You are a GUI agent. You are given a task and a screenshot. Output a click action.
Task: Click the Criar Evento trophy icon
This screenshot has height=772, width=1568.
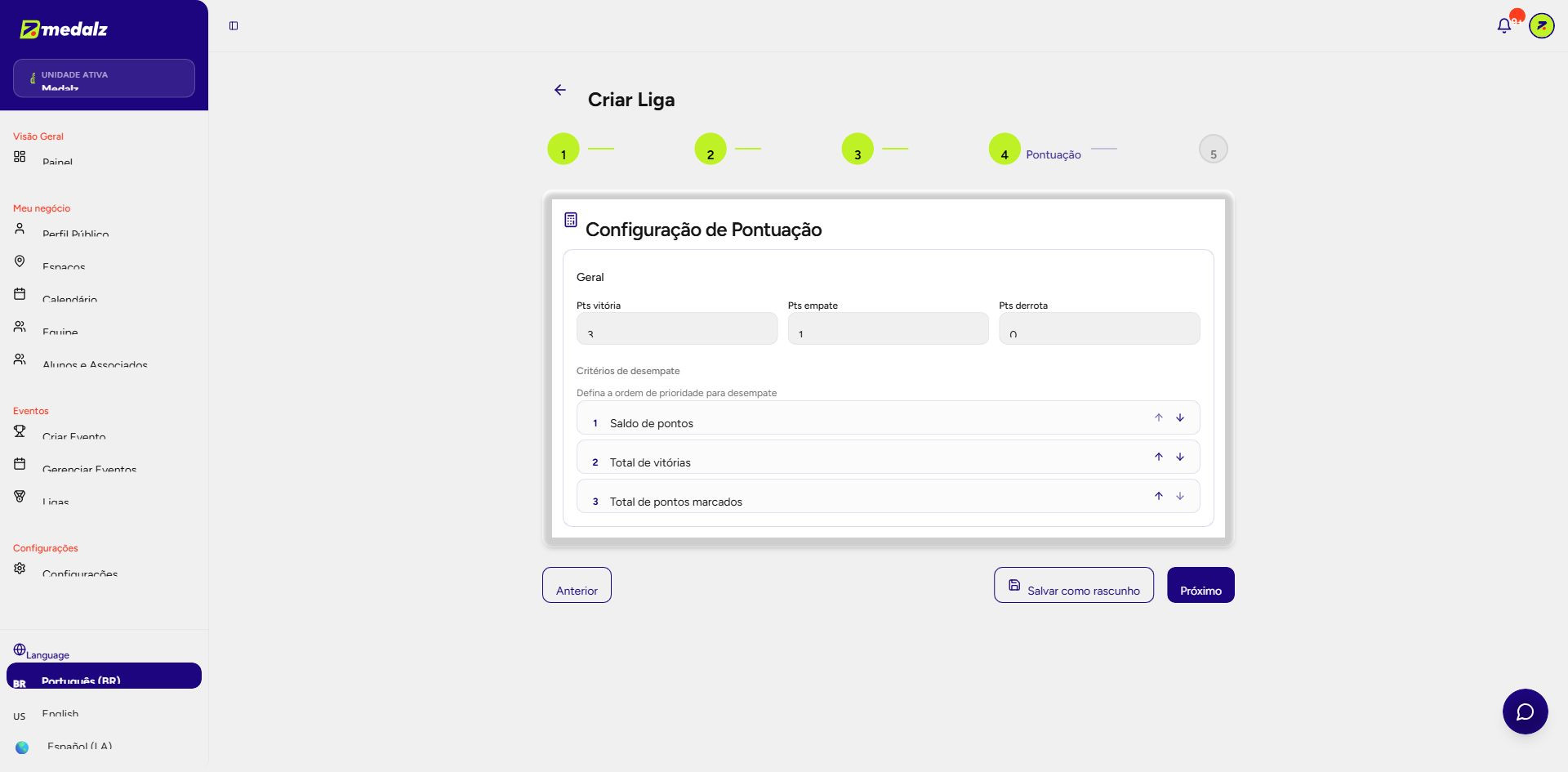20,431
